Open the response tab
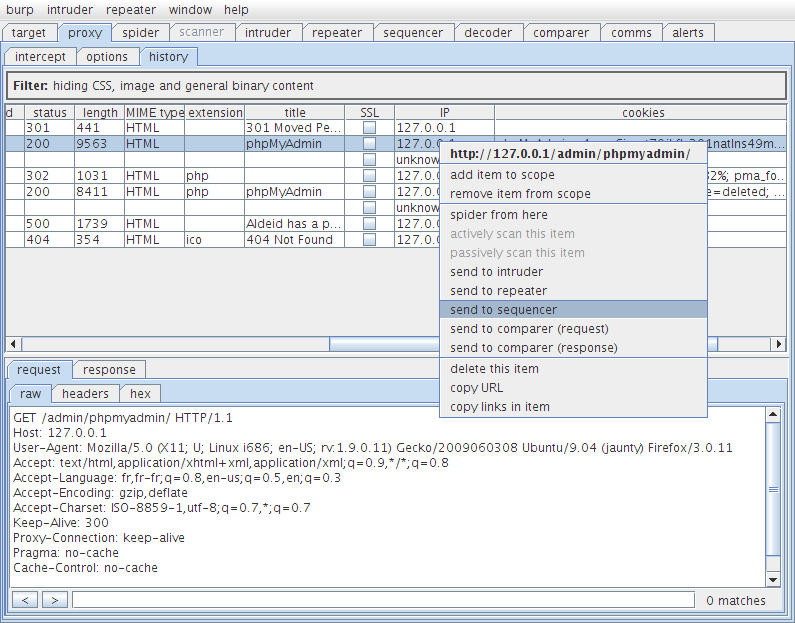 [109, 370]
